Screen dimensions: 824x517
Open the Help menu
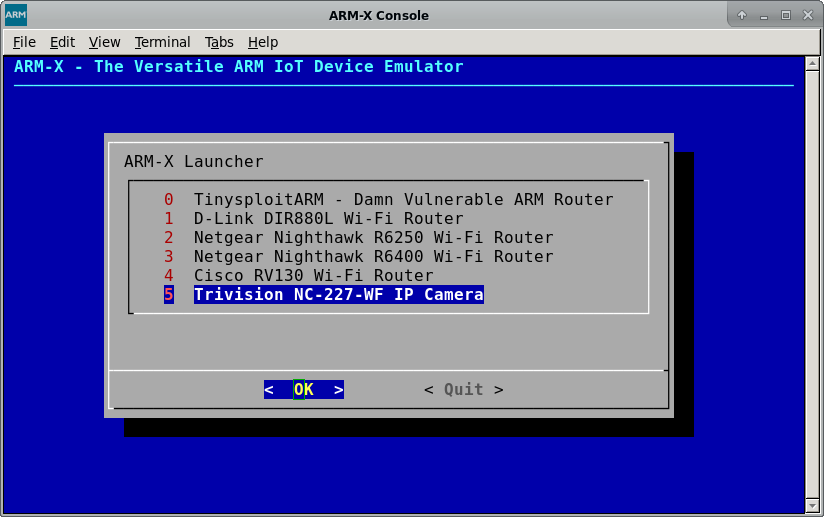point(263,42)
